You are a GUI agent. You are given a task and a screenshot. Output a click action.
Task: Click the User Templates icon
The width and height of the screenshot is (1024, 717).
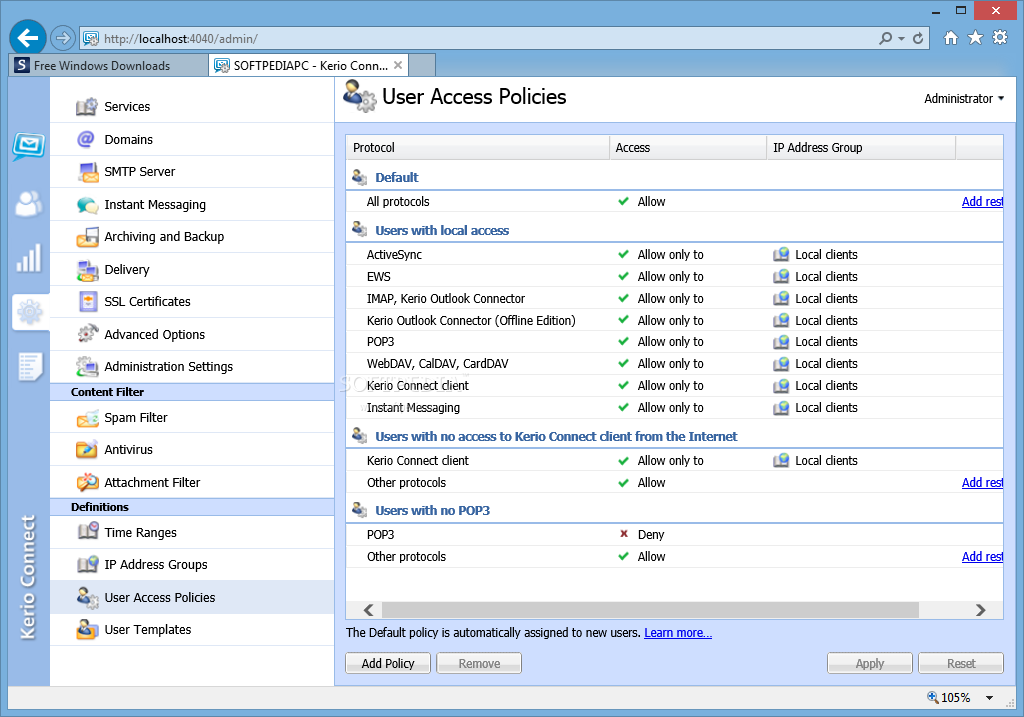click(x=87, y=629)
